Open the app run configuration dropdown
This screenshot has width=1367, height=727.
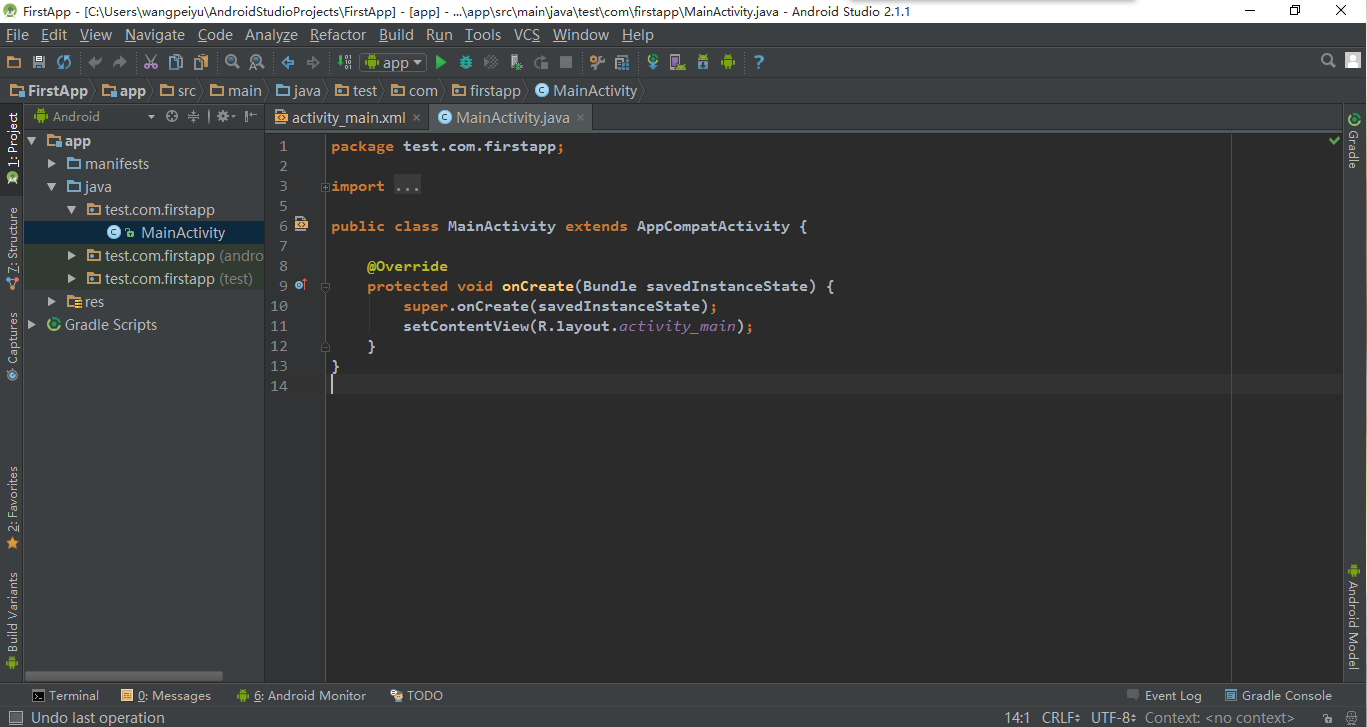394,62
